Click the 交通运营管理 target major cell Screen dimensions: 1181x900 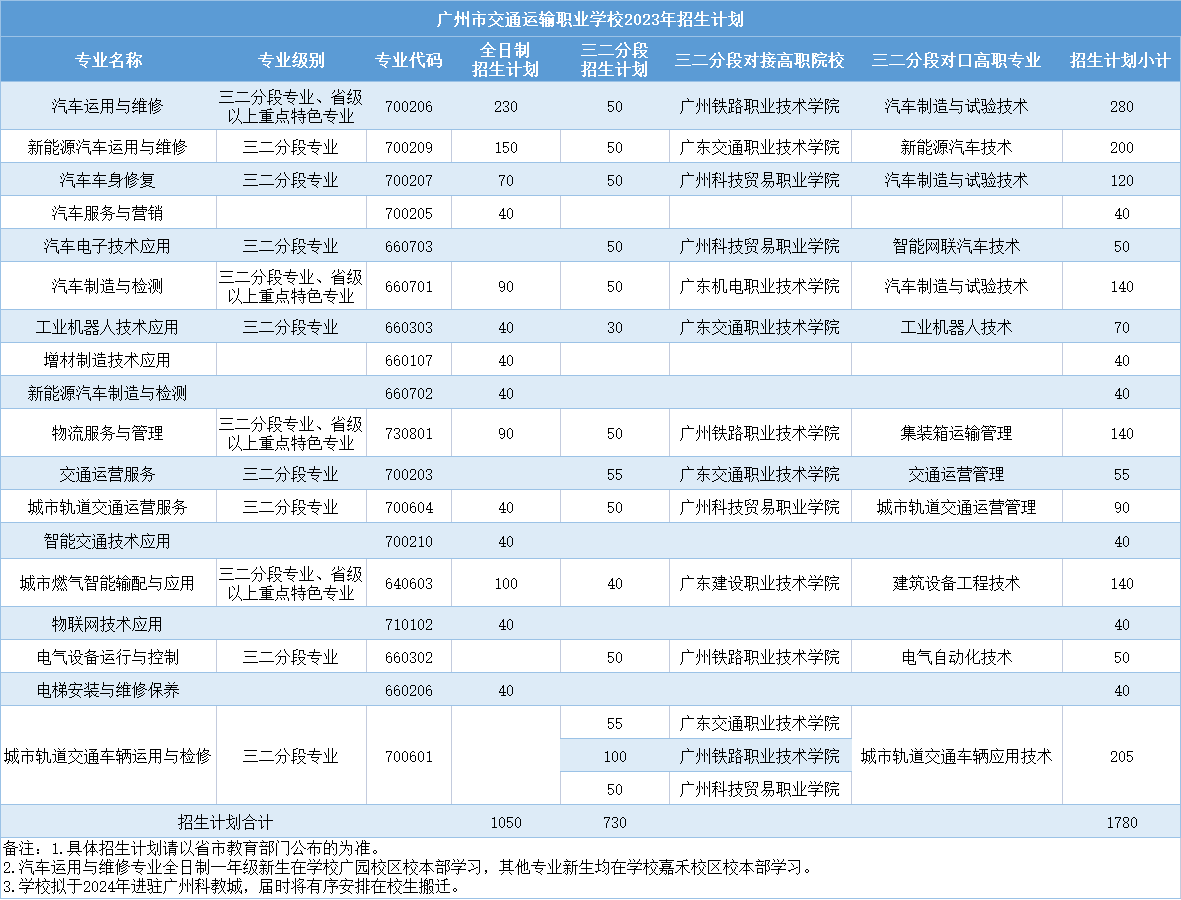point(957,474)
